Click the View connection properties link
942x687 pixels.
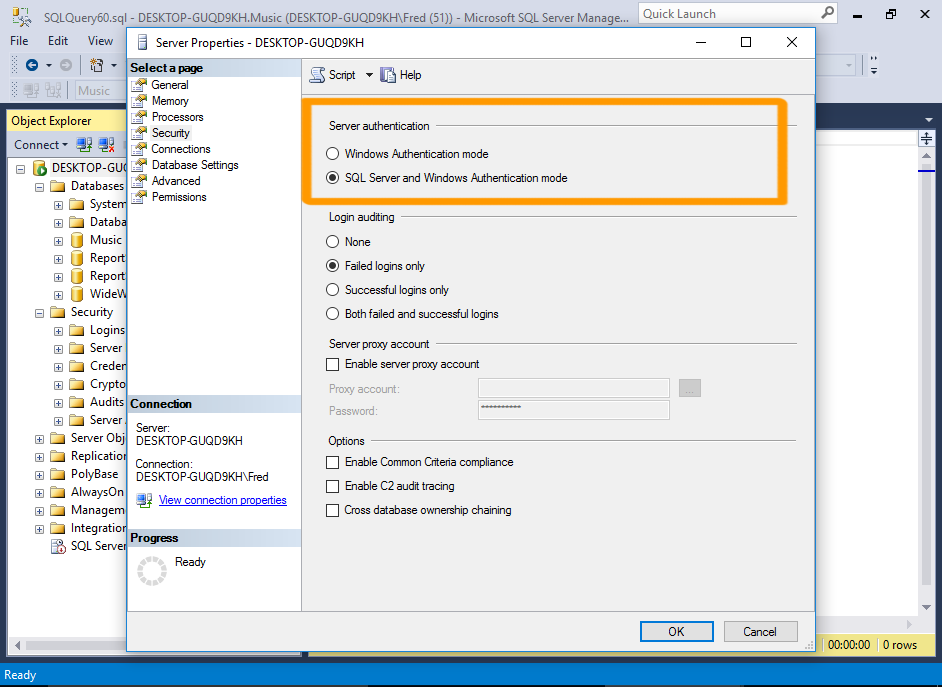point(222,500)
